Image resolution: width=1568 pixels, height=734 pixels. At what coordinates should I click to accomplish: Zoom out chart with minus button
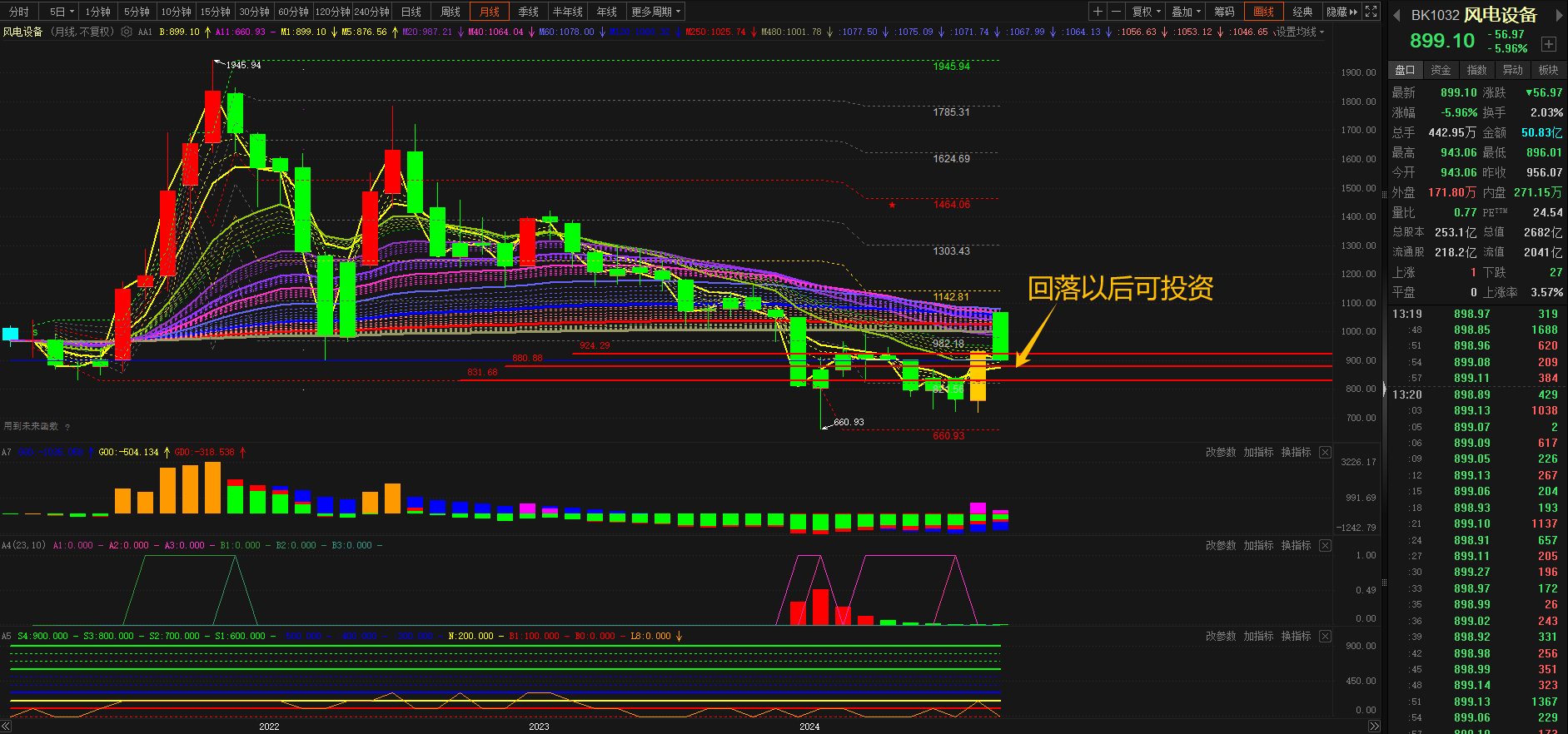click(1116, 12)
